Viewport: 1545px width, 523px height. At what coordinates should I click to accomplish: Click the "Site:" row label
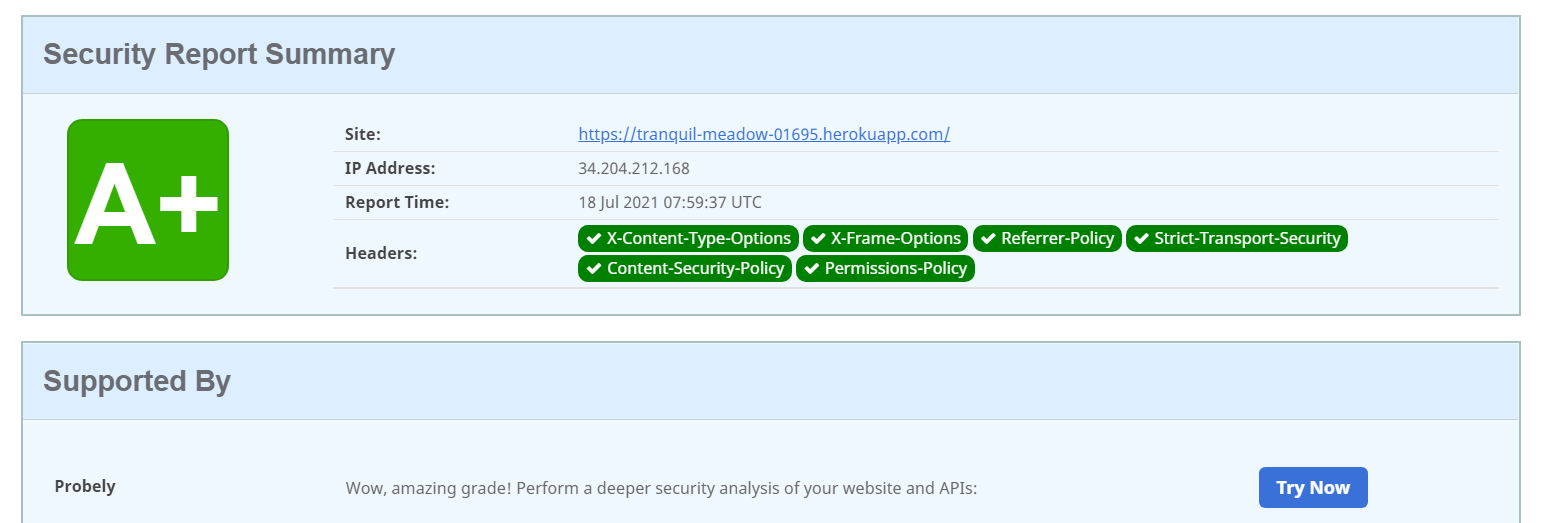click(363, 134)
